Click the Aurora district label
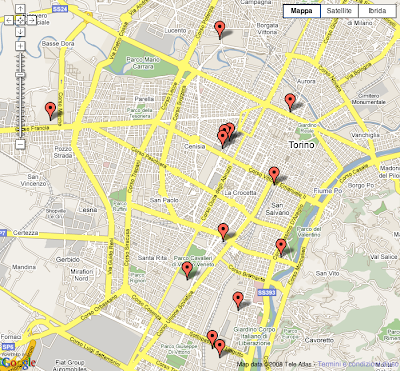Viewport: 400px width, 371px height. [x=306, y=81]
